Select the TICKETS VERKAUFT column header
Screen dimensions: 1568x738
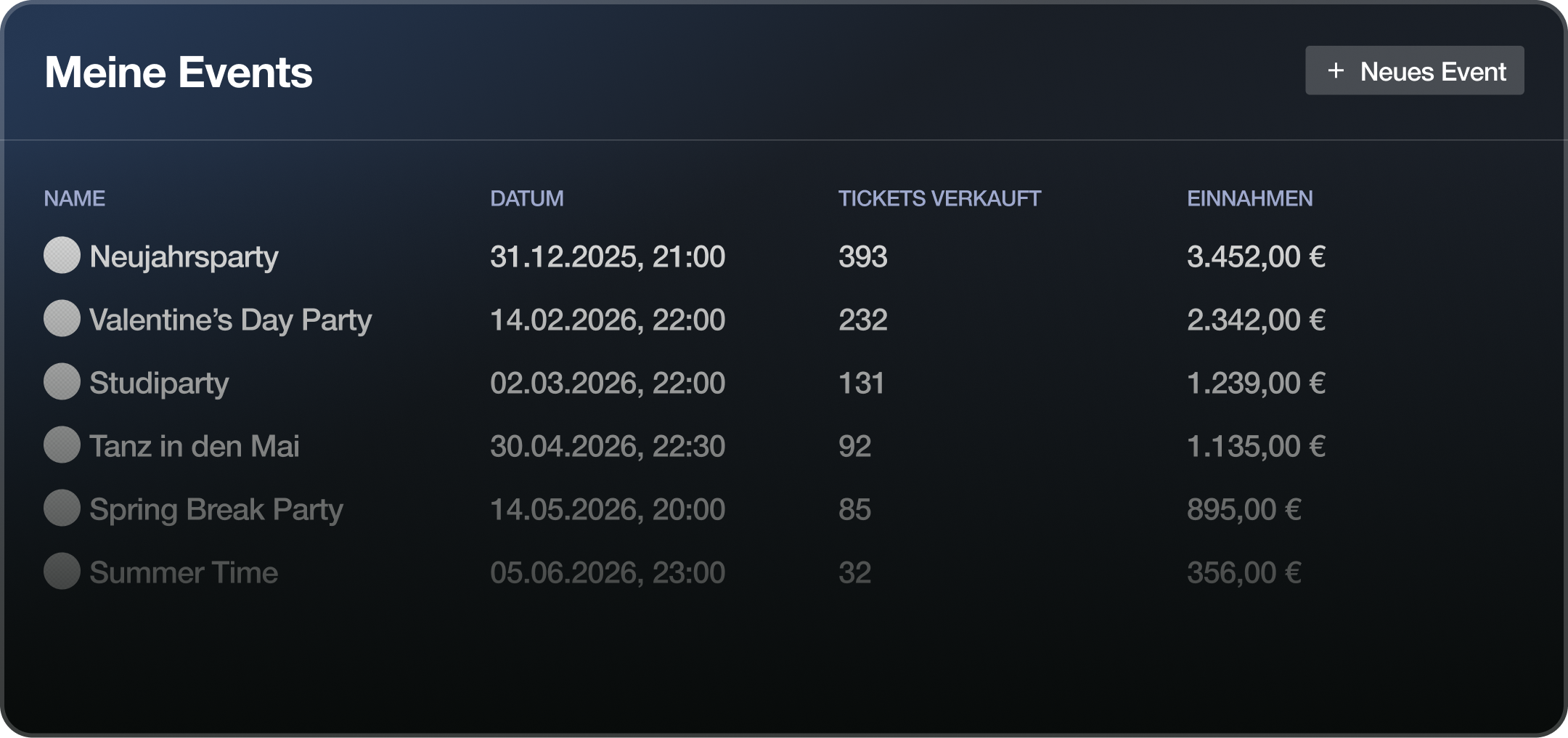(x=940, y=197)
